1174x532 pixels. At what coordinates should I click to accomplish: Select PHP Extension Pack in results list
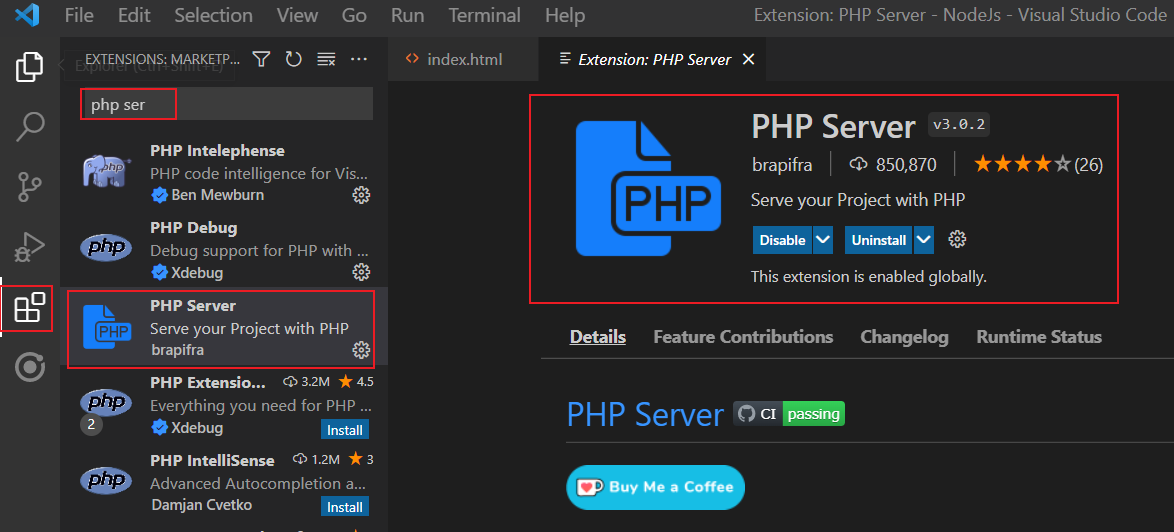[224, 404]
